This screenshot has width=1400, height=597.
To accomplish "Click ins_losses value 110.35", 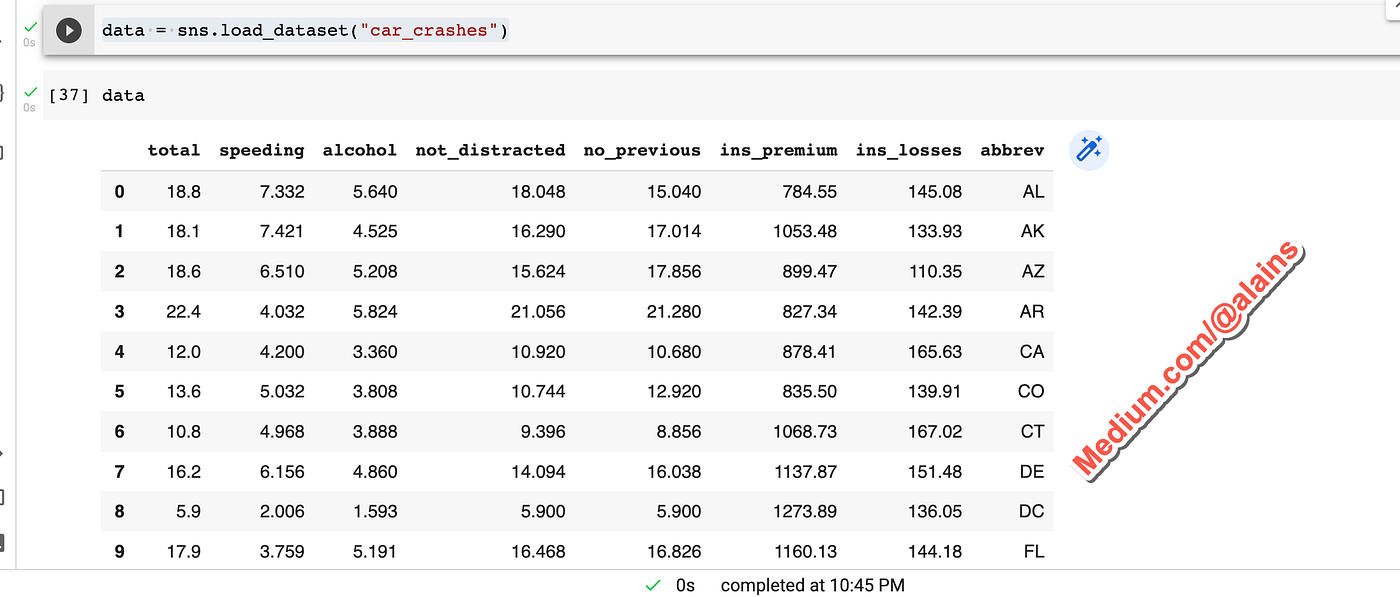I will pyautogui.click(x=935, y=271).
